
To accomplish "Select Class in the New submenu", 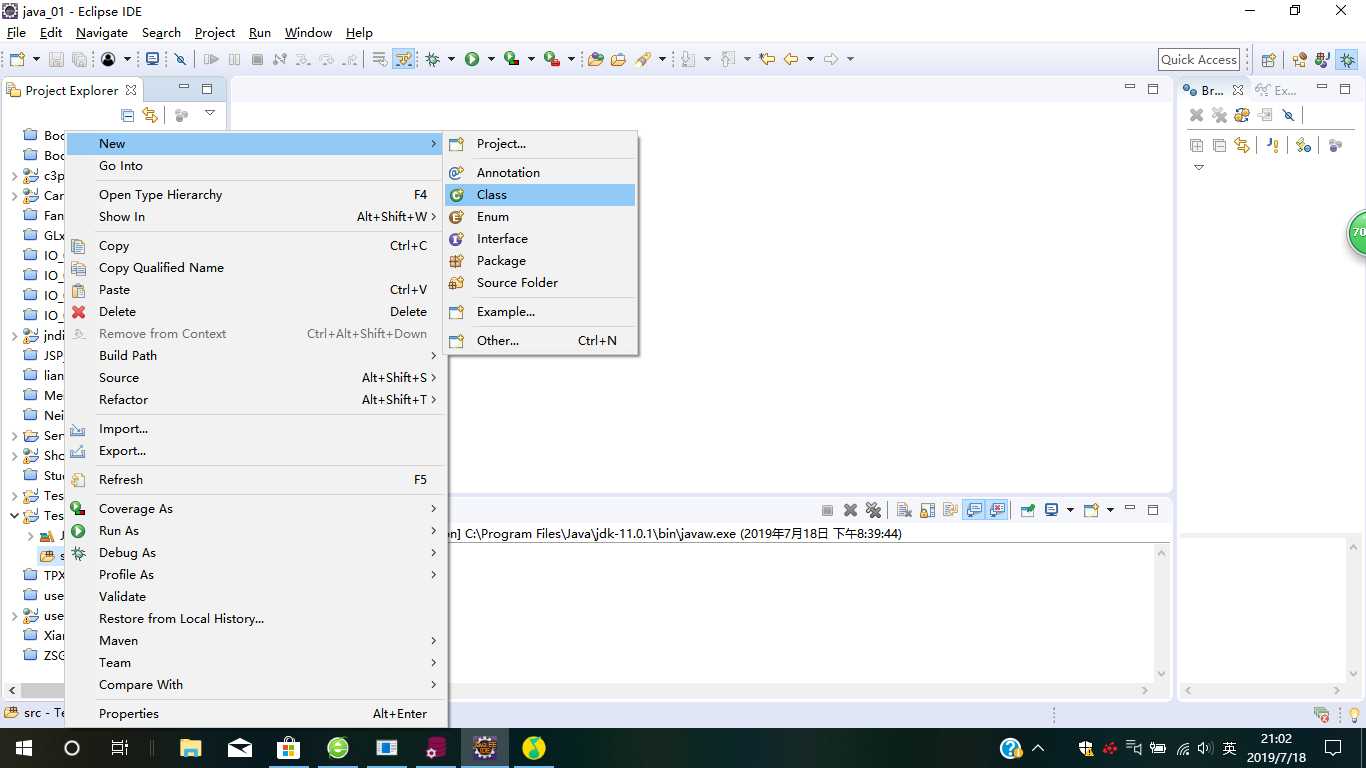I will (x=540, y=195).
